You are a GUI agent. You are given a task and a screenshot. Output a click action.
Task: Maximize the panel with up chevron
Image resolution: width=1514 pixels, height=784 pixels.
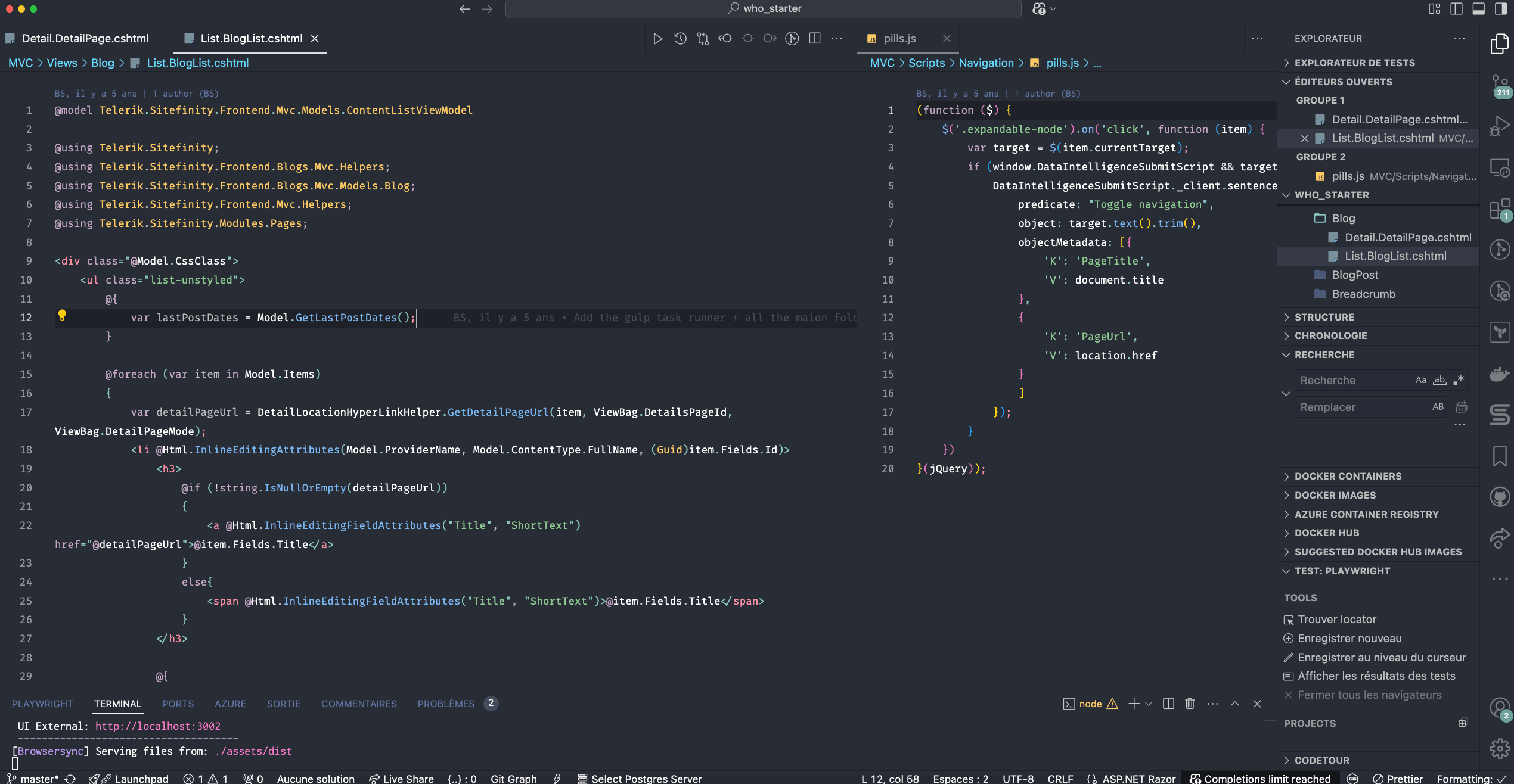click(x=1235, y=704)
